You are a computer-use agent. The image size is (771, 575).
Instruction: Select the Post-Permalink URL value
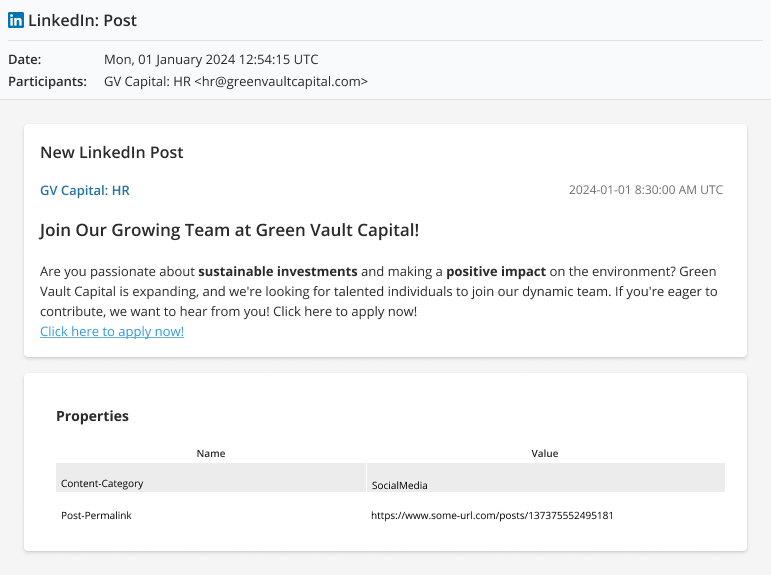(x=491, y=516)
